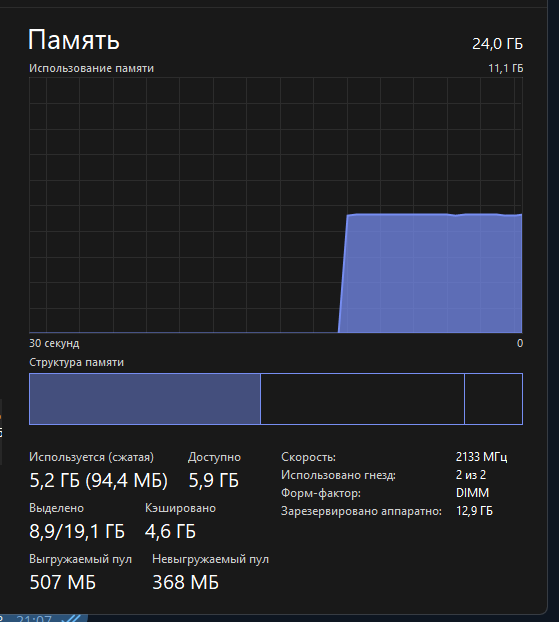This screenshot has height=622, width=559.
Task: Click the Использование памяти graph label
Action: [91, 68]
